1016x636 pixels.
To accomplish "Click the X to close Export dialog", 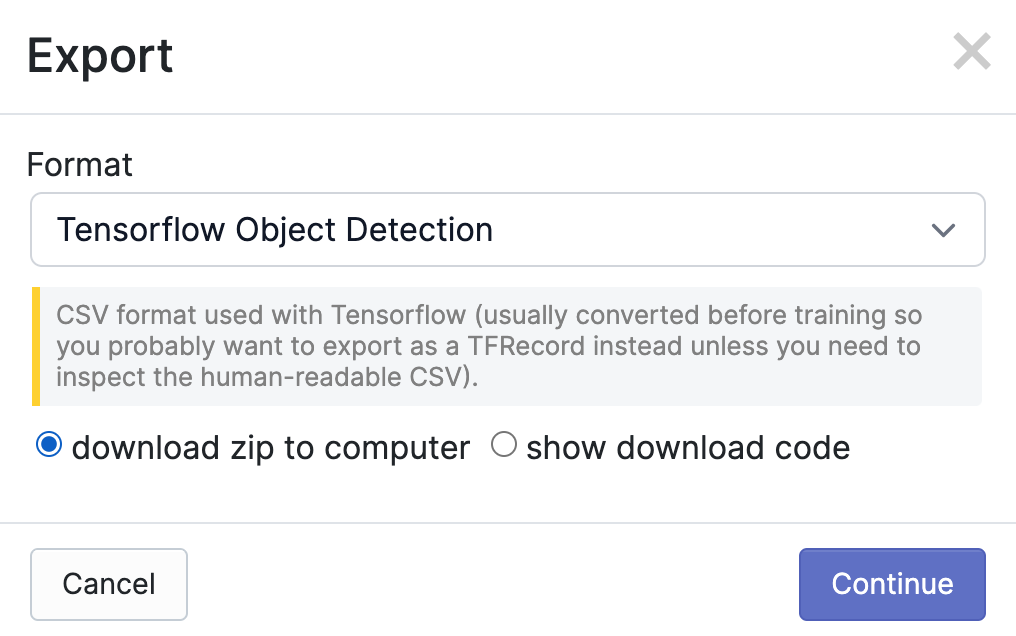I will 971,51.
